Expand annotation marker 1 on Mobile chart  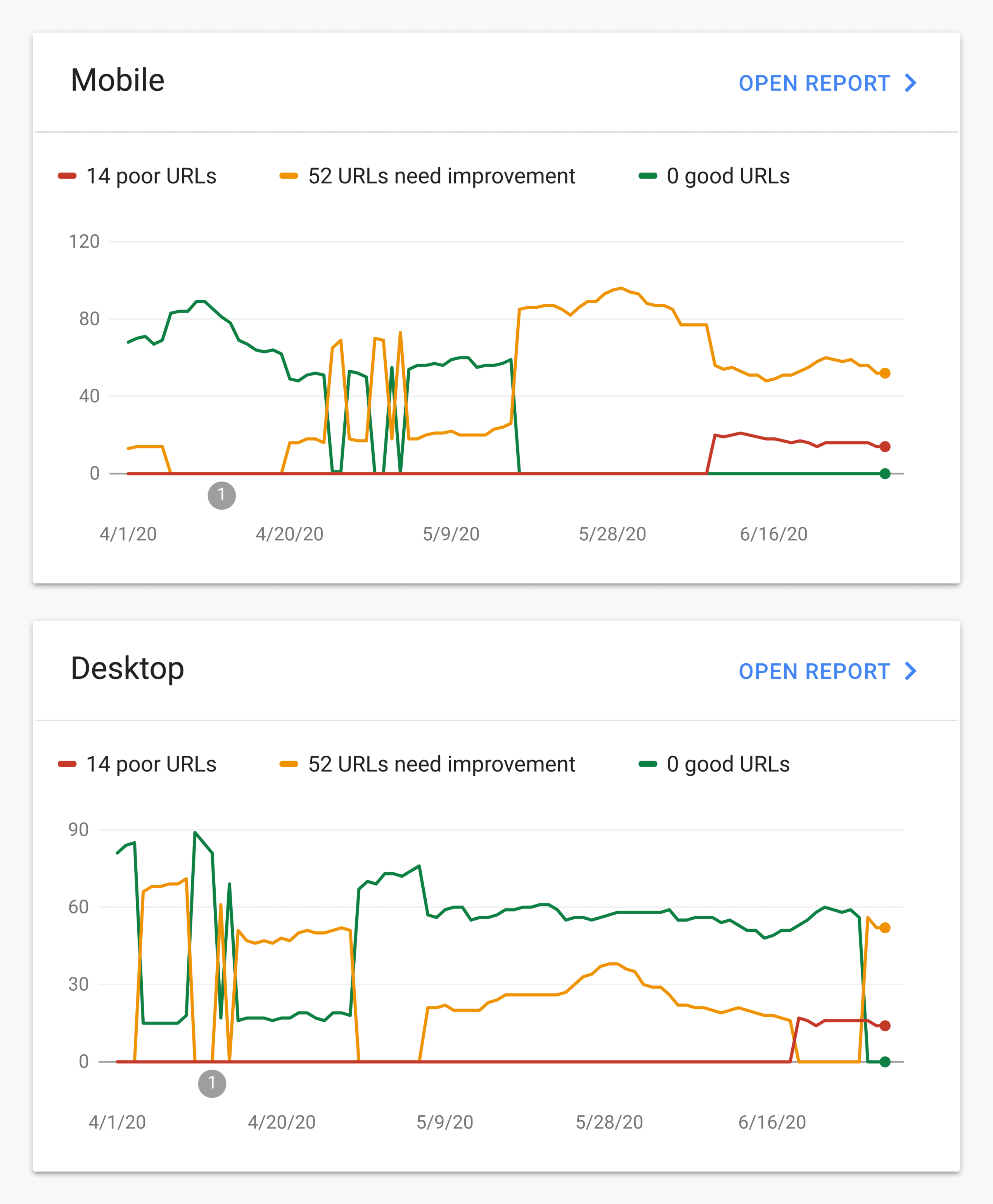(222, 495)
